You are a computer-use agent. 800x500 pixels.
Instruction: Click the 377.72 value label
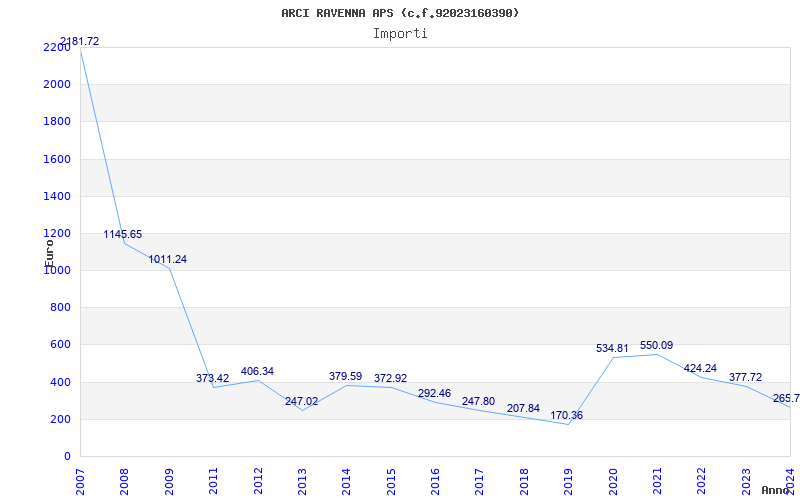(745, 377)
